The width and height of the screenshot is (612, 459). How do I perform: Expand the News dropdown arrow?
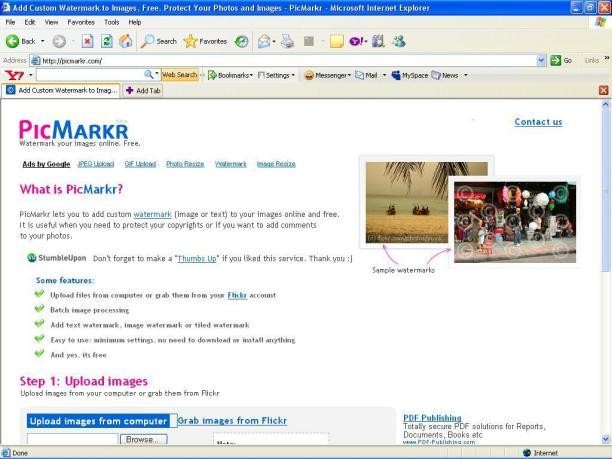(x=465, y=75)
